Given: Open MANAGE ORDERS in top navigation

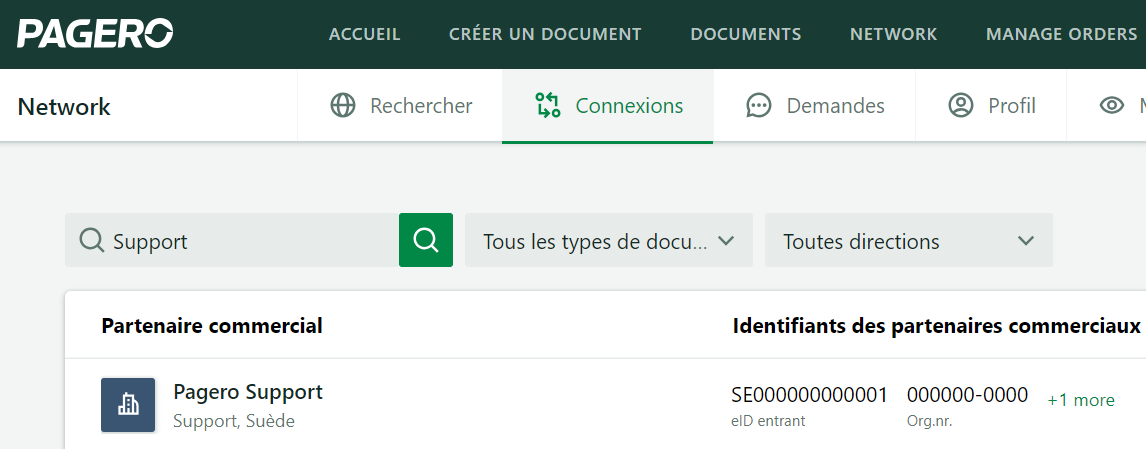Looking at the screenshot, I should 1061,34.
